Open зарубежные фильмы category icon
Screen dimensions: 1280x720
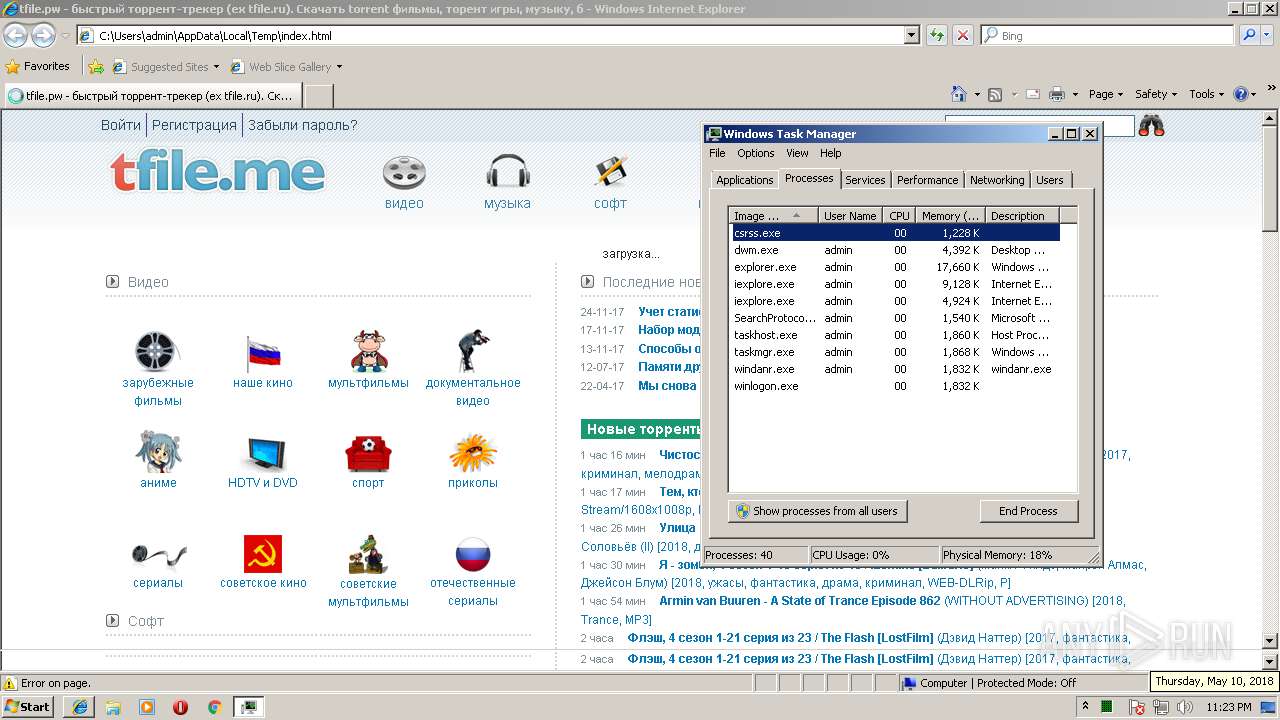158,351
